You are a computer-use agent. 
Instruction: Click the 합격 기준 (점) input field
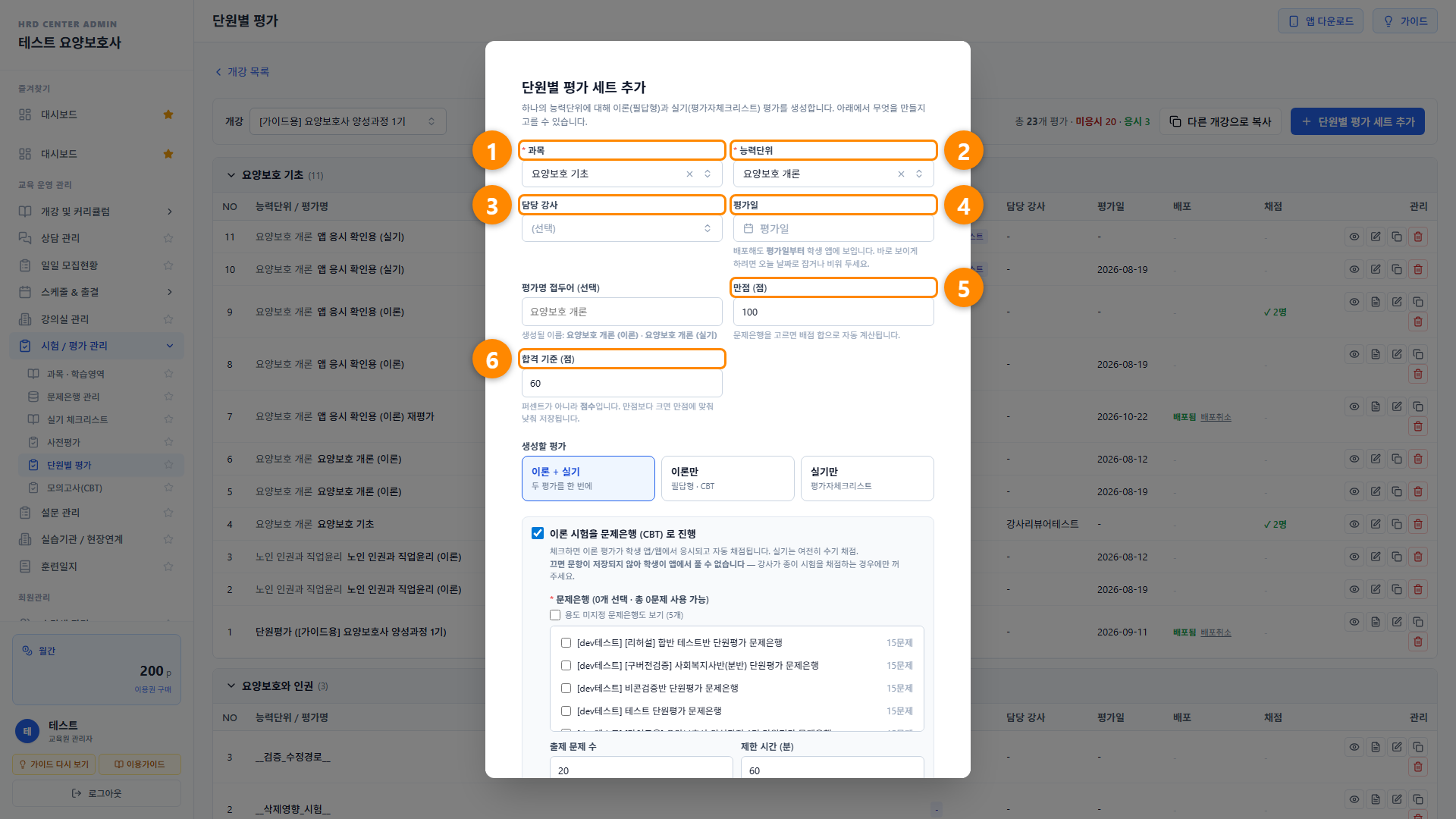[622, 383]
